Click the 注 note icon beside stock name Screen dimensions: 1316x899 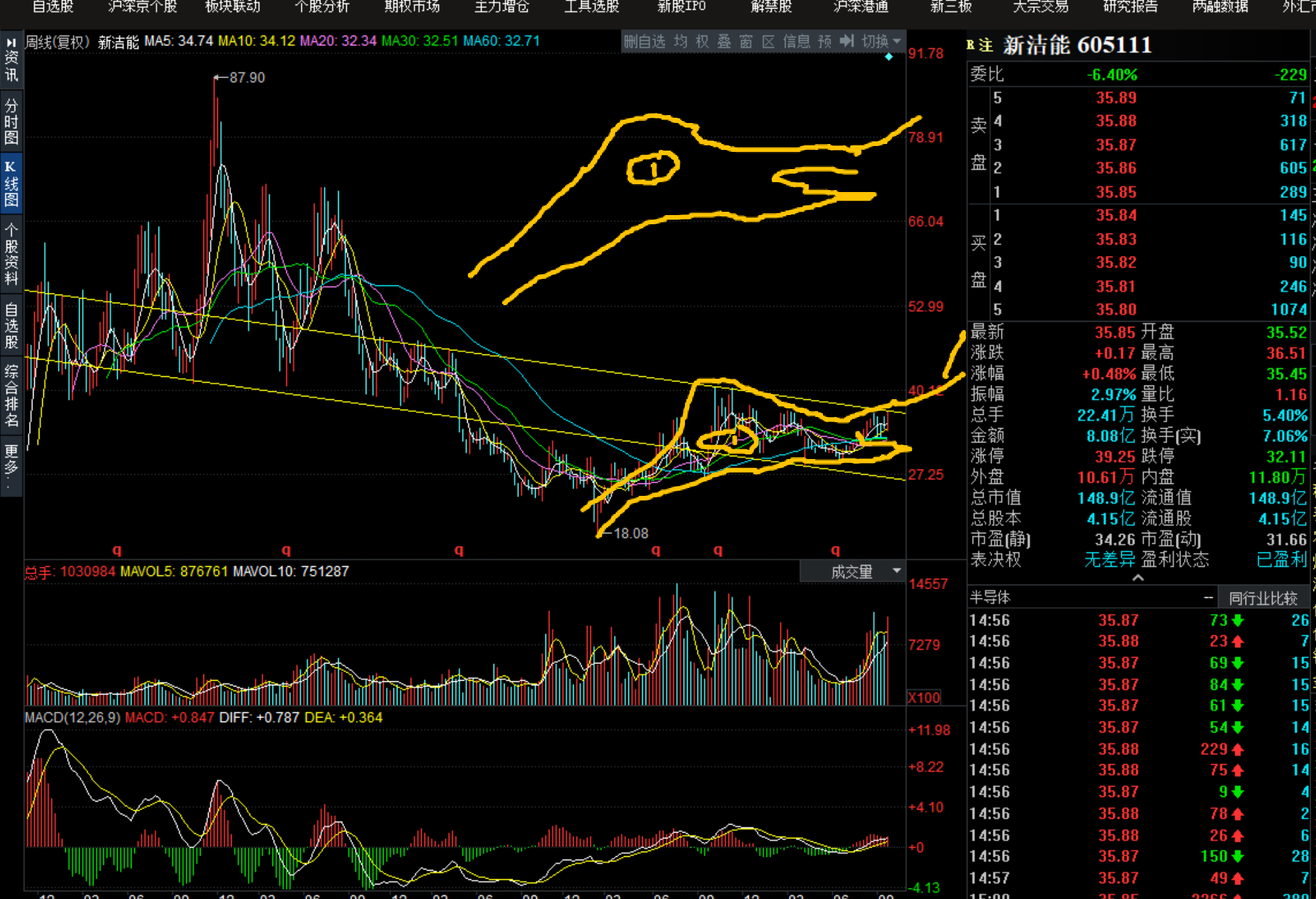[986, 45]
